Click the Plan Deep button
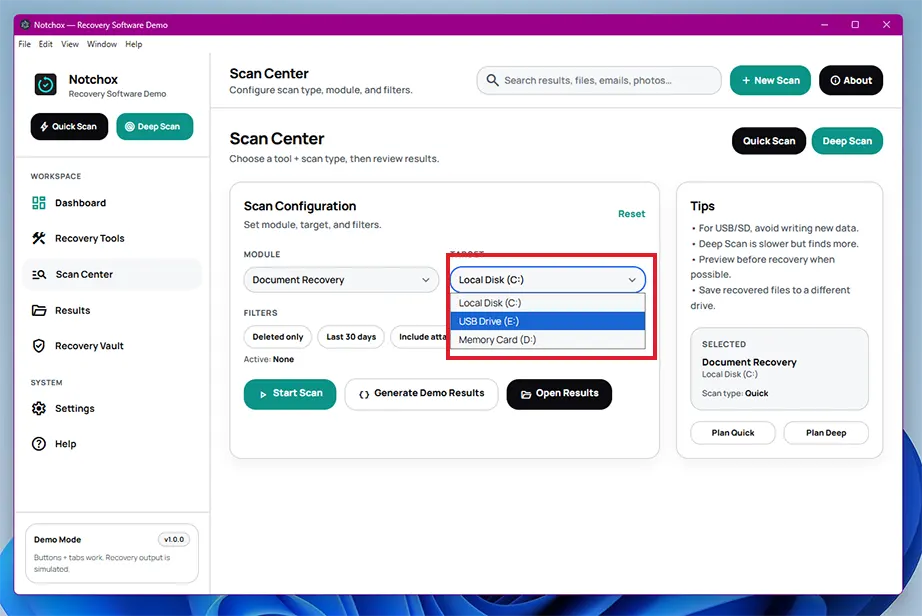Image resolution: width=922 pixels, height=616 pixels. pos(826,433)
